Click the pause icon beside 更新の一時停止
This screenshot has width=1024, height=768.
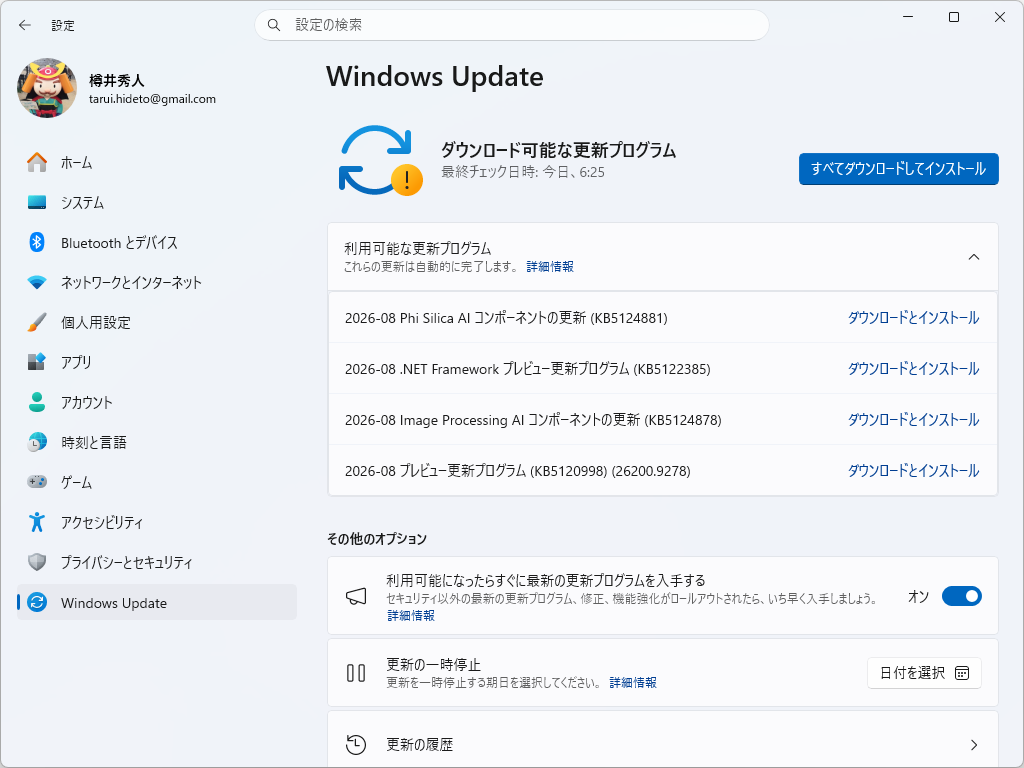pyautogui.click(x=356, y=673)
